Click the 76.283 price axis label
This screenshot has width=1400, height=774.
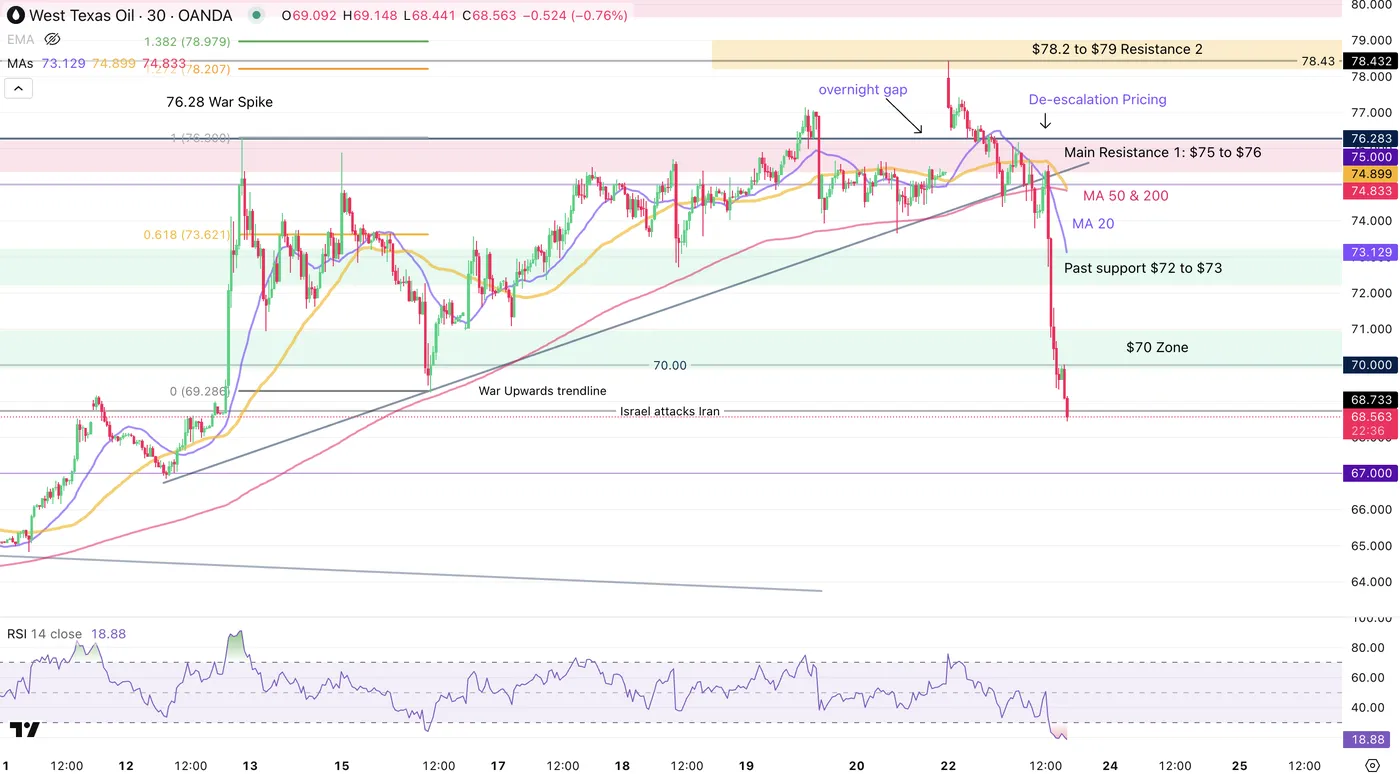tap(1370, 139)
